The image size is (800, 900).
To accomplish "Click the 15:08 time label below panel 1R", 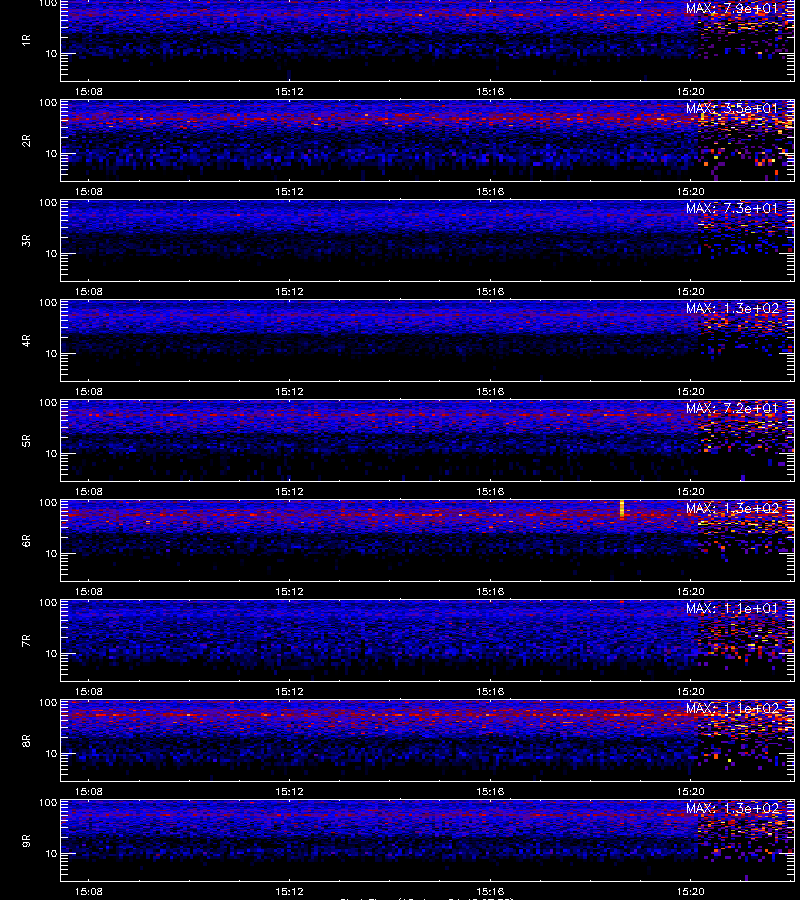I will coord(88,91).
